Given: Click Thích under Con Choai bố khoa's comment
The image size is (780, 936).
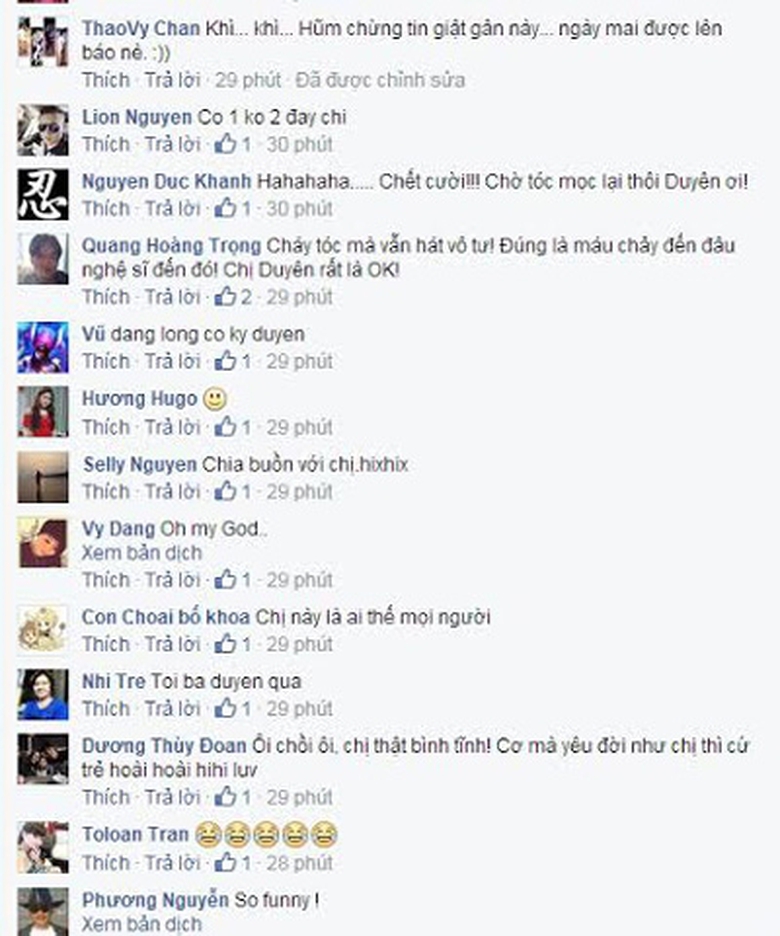Looking at the screenshot, I should [x=106, y=645].
